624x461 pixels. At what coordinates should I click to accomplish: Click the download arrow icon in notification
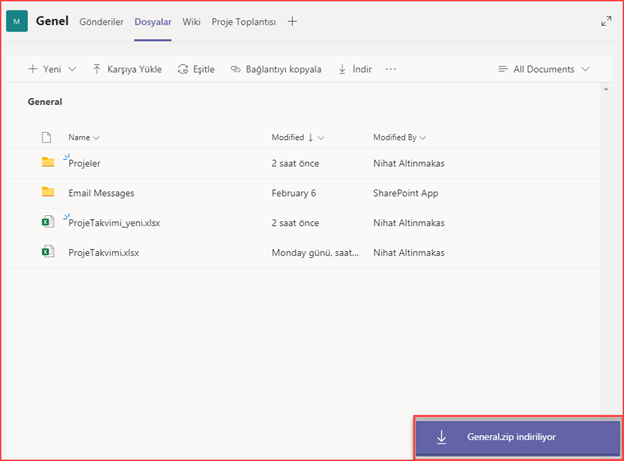pos(441,437)
